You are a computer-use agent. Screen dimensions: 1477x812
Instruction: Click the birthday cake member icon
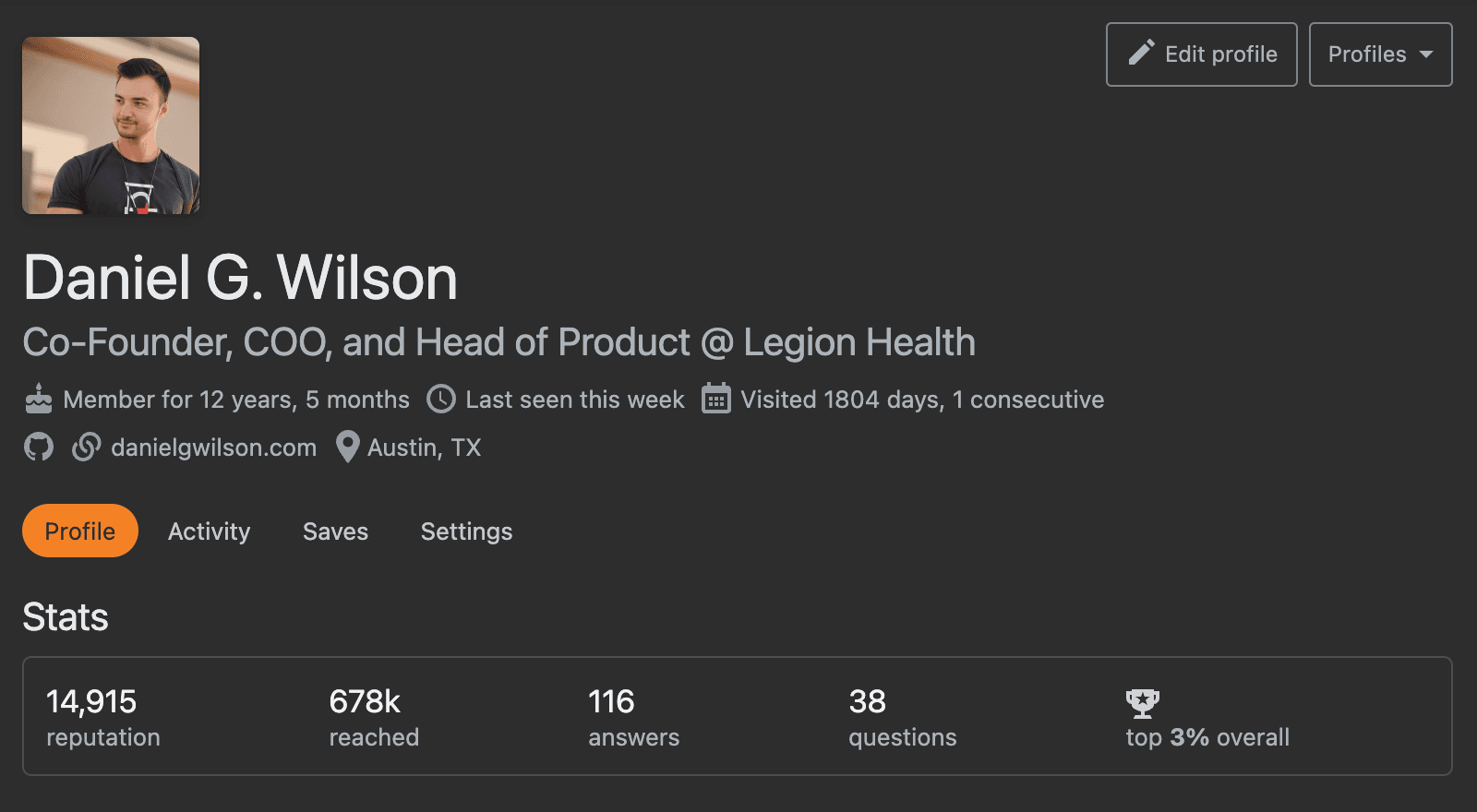click(39, 400)
